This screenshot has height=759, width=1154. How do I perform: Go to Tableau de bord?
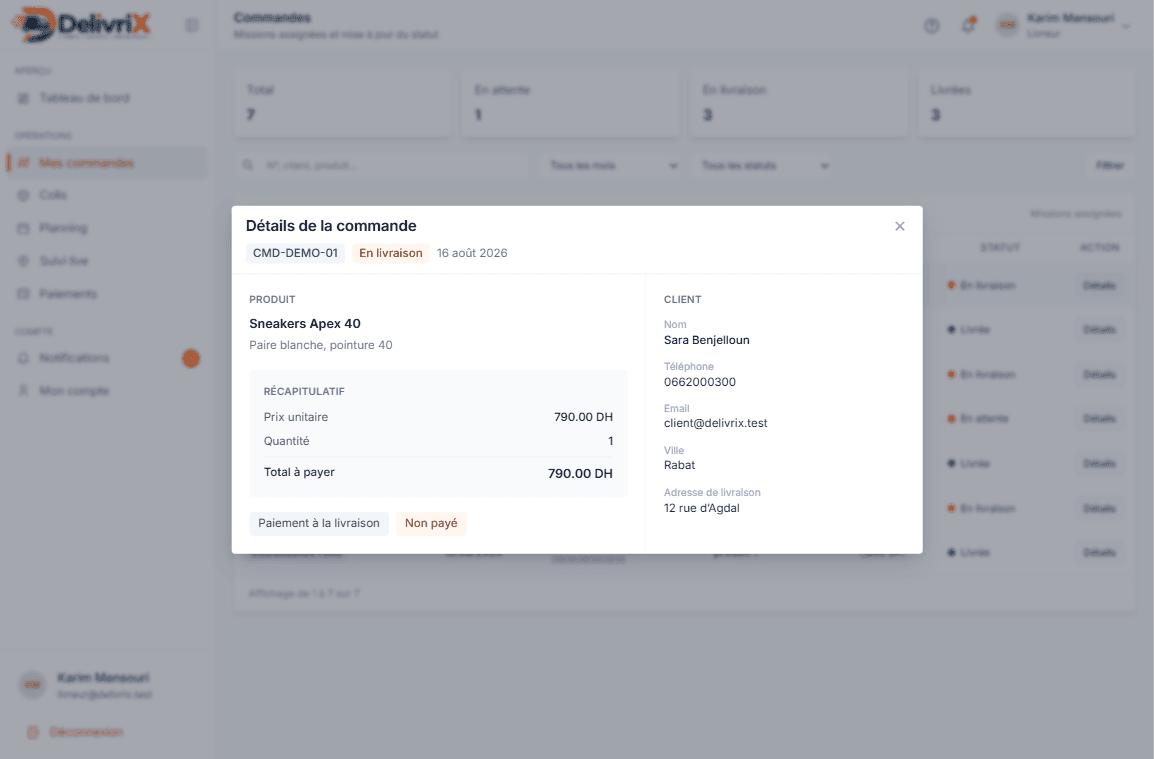click(107, 98)
